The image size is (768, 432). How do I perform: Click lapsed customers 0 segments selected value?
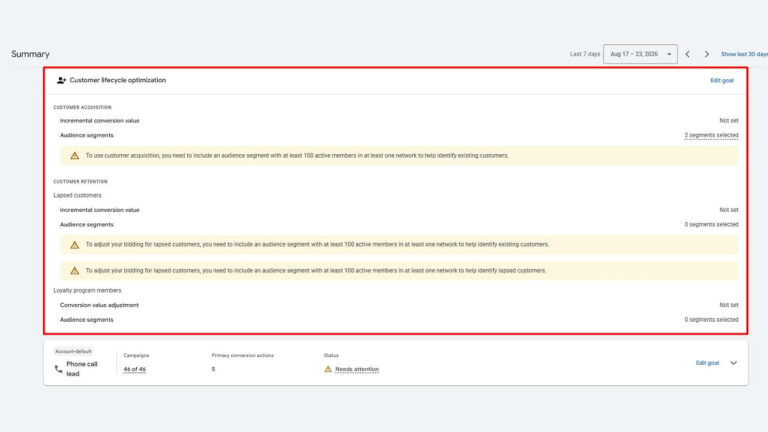tap(711, 224)
